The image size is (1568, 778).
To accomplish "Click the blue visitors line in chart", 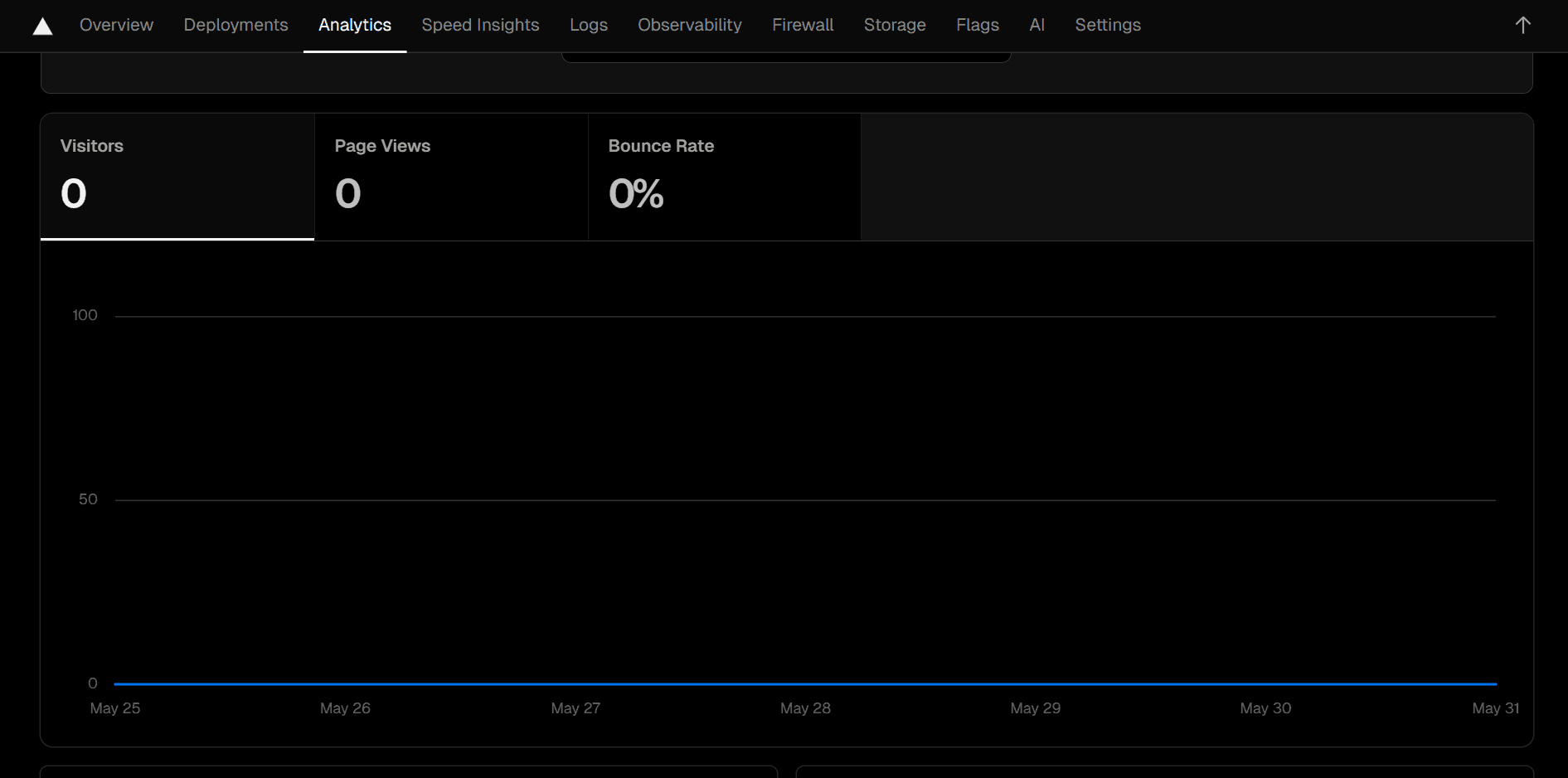I will tap(804, 683).
